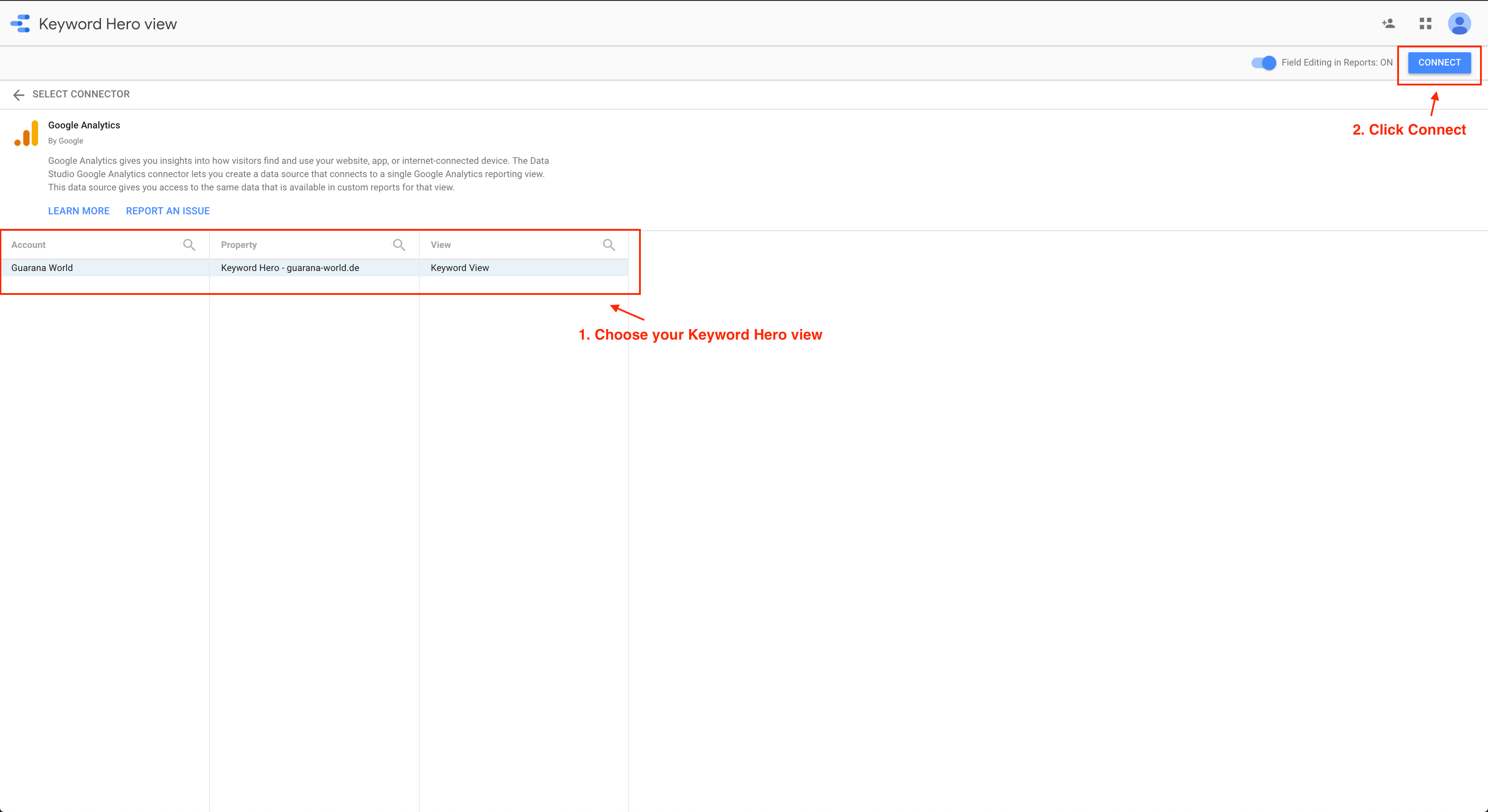The image size is (1488, 812).
Task: Click the Google Analytics connector logo
Action: [x=27, y=133]
